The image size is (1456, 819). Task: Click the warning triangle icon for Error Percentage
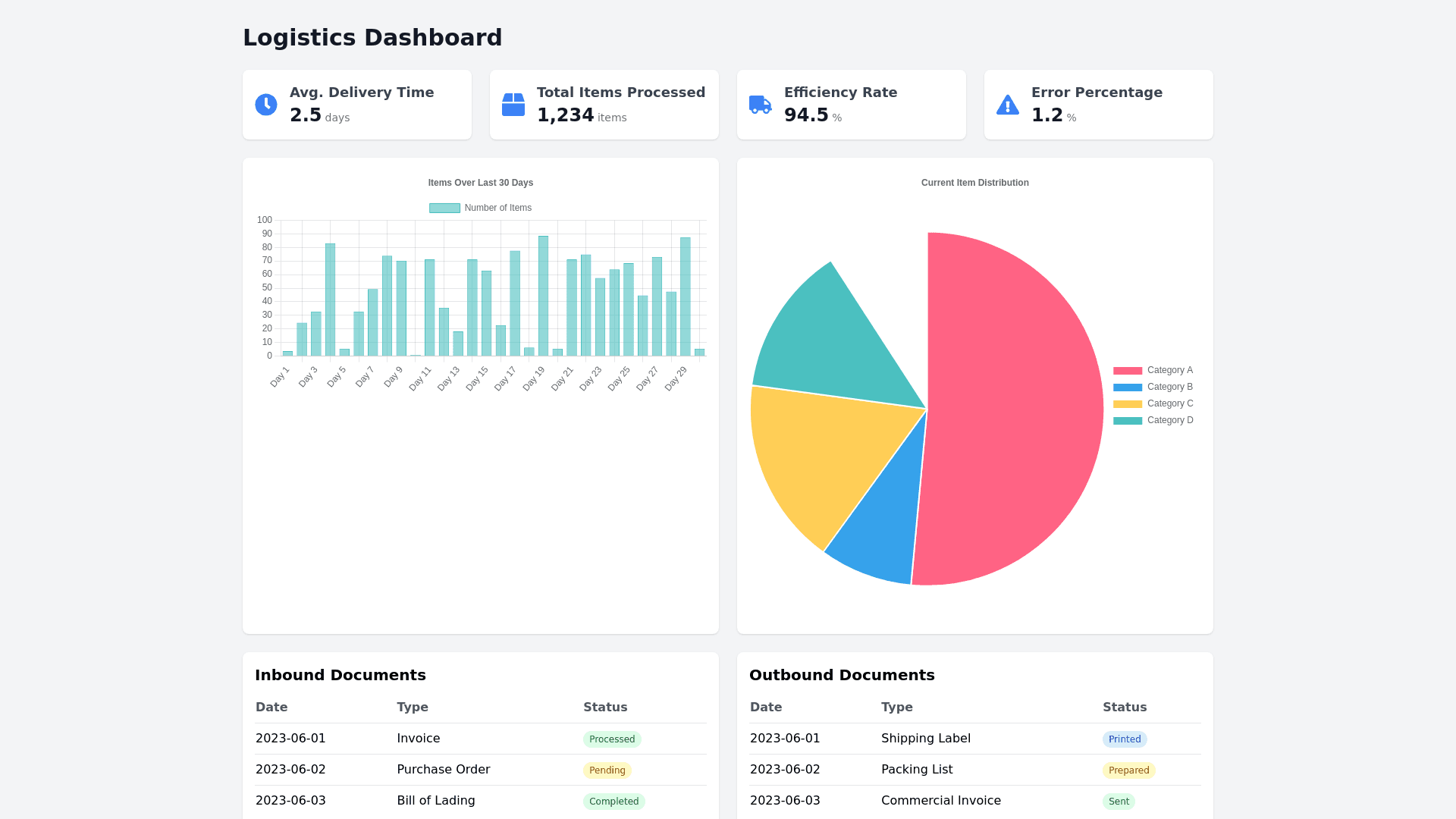click(1008, 105)
